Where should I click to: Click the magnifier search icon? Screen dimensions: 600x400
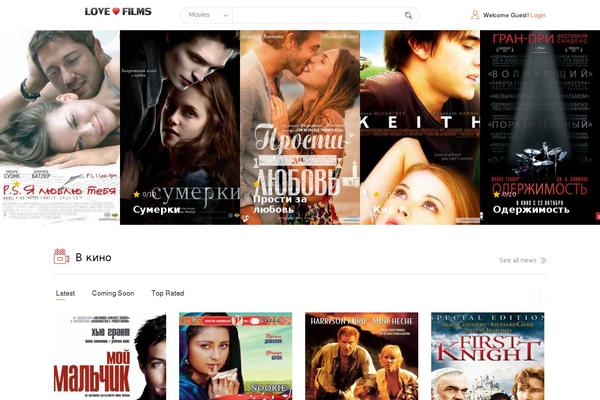tap(408, 15)
